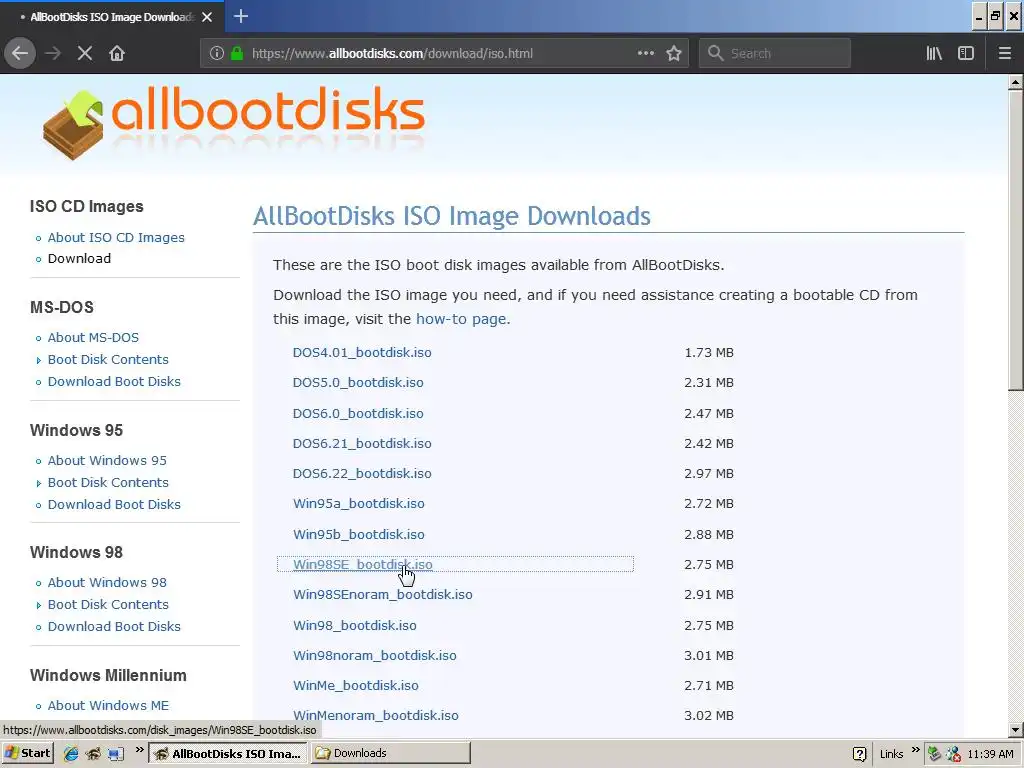
Task: Download Win98SE_bootdisk.iso
Action: point(362,564)
